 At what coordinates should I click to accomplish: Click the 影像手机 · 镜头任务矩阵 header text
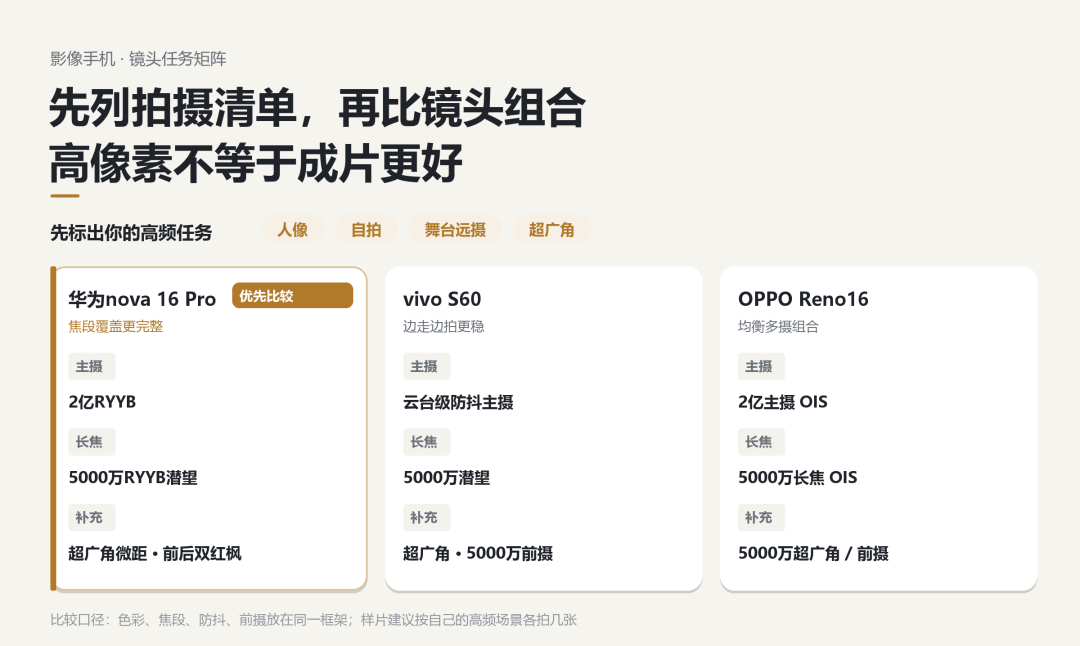click(x=138, y=59)
